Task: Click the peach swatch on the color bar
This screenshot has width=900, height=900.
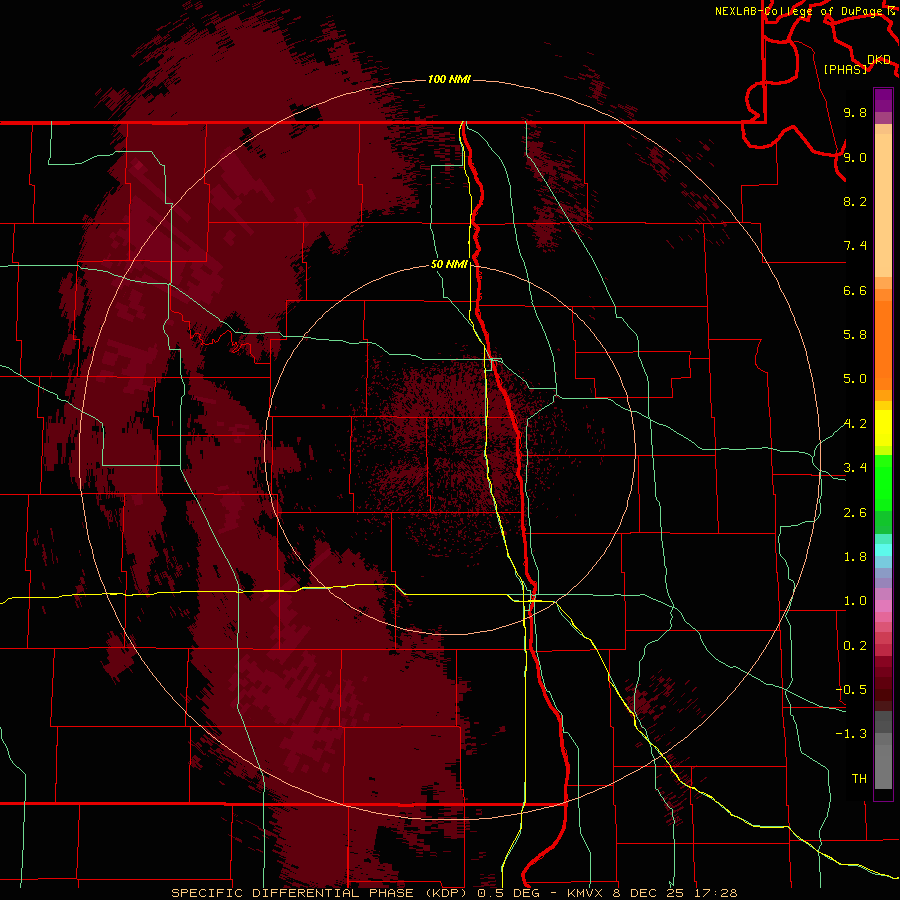Action: click(x=883, y=205)
